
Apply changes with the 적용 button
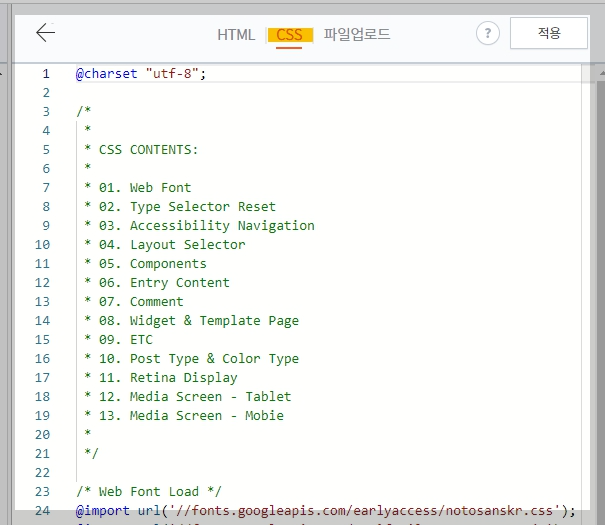click(x=549, y=33)
